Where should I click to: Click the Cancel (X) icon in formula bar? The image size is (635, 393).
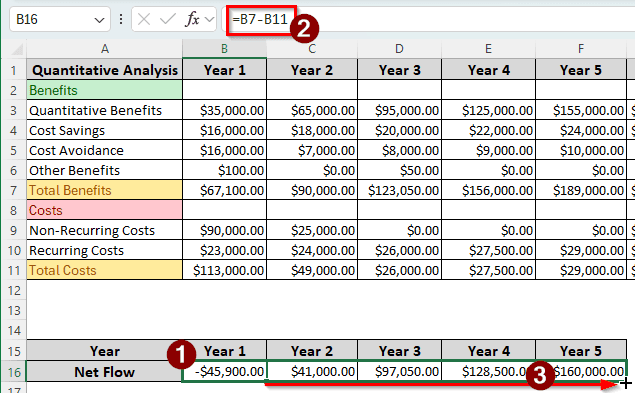pyautogui.click(x=143, y=19)
